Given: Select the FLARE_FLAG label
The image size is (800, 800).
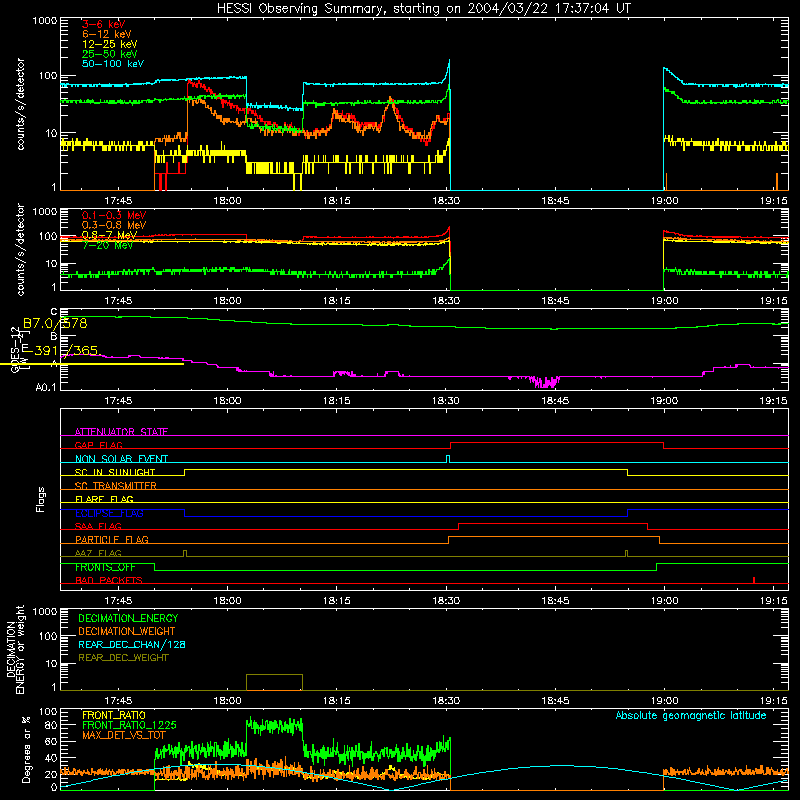Looking at the screenshot, I should [x=104, y=499].
